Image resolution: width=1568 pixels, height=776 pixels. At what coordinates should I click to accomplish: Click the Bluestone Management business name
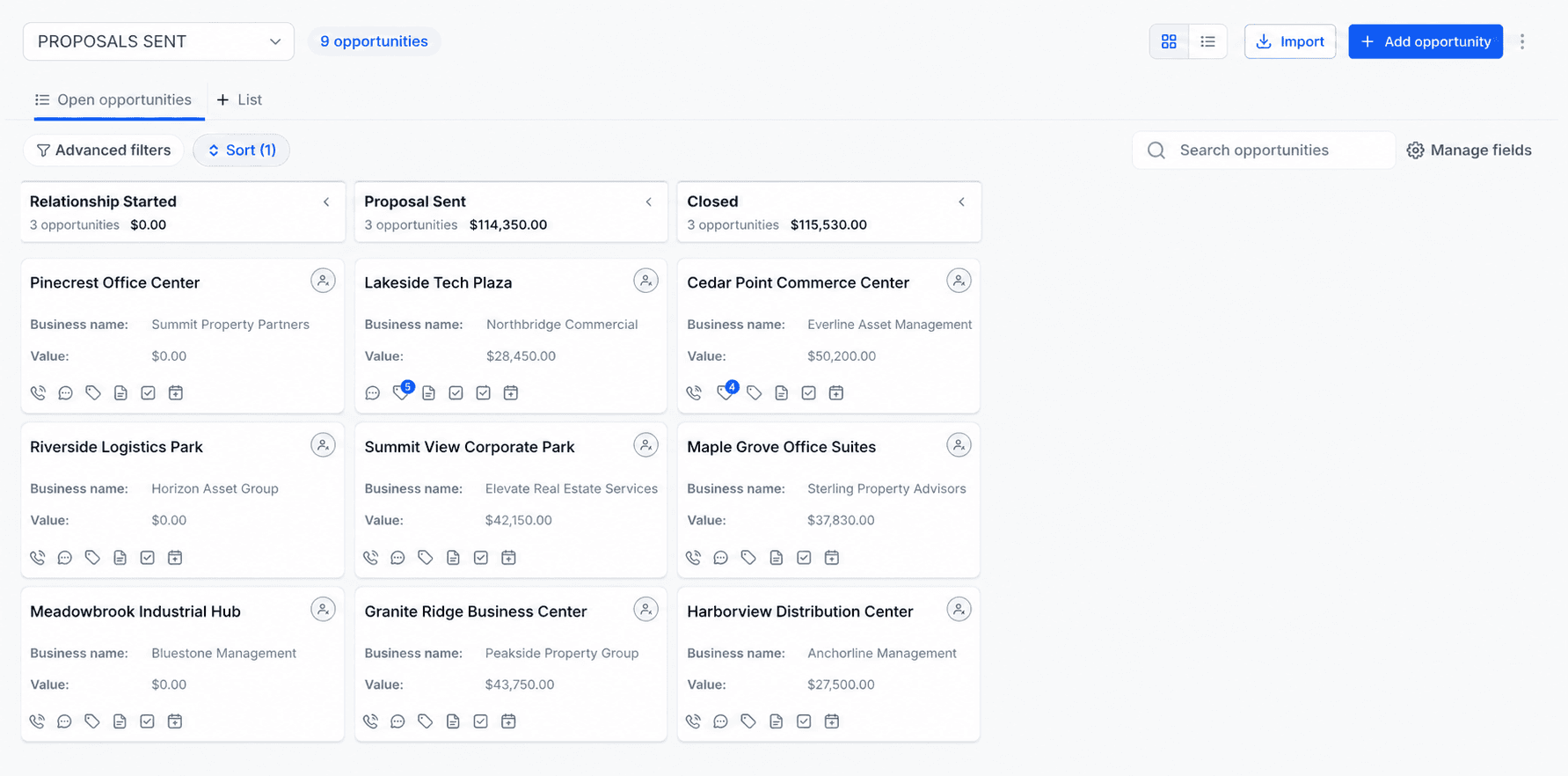point(223,653)
